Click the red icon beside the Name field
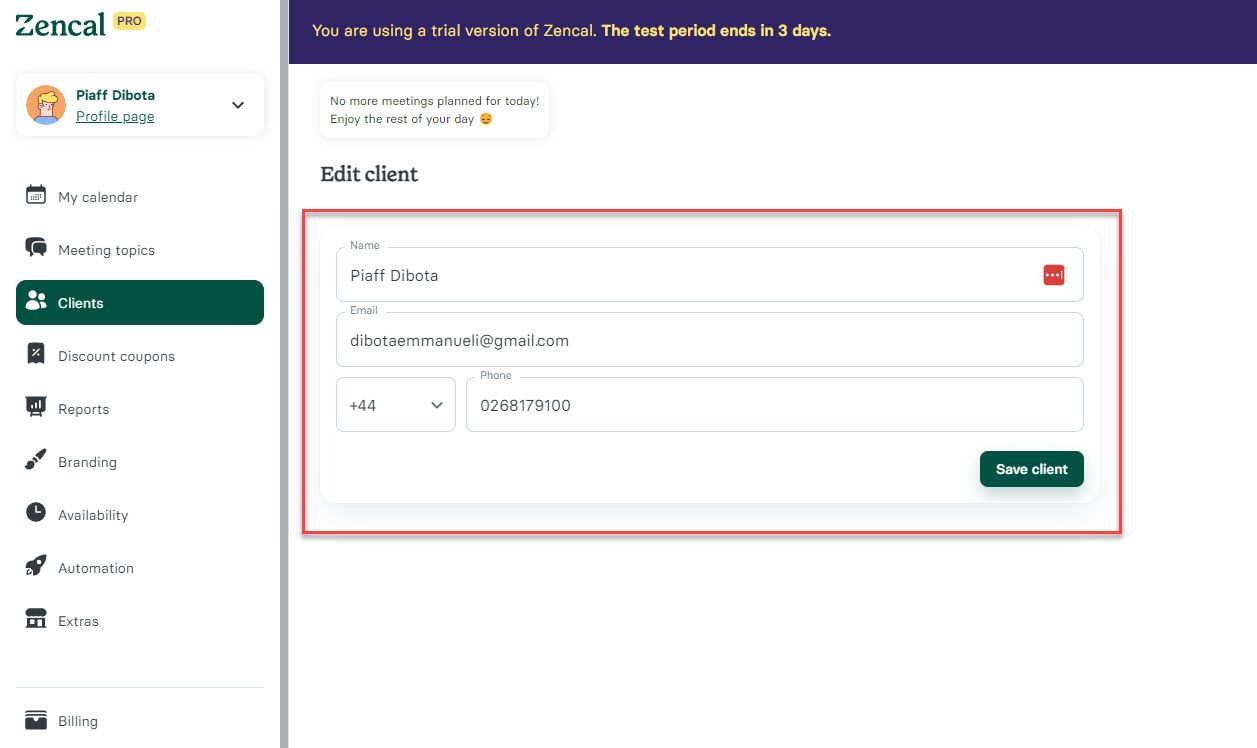The height and width of the screenshot is (748, 1257). tap(1054, 274)
